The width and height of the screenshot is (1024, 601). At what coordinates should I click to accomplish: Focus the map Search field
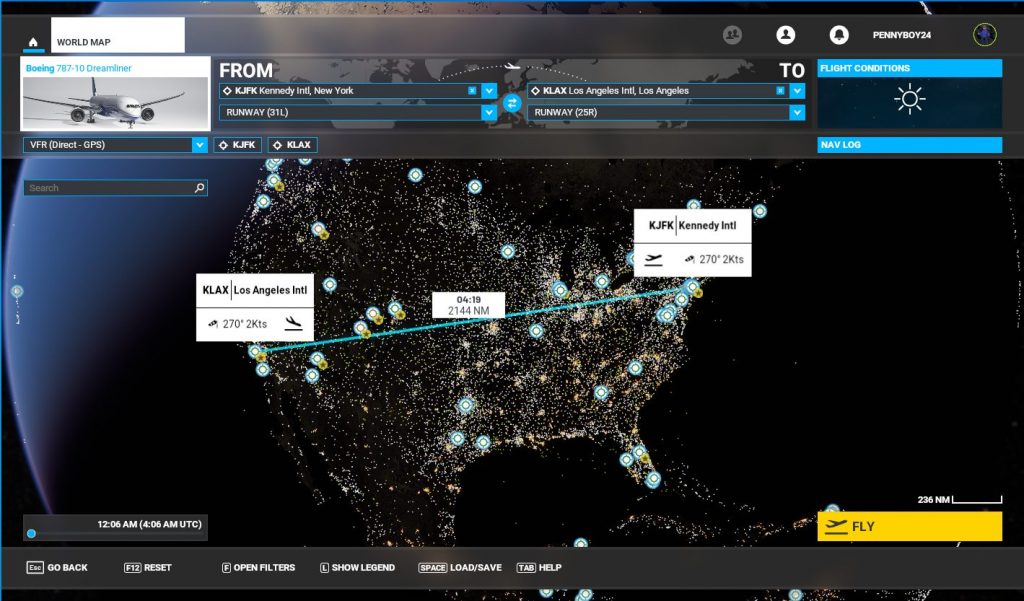click(x=116, y=187)
